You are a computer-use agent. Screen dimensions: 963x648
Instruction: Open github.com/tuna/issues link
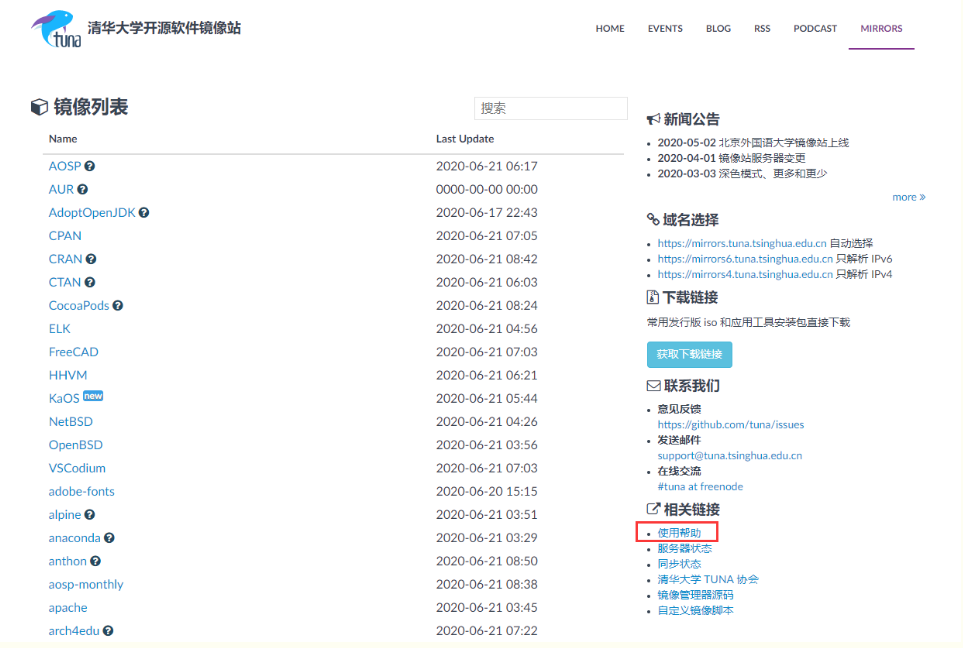click(731, 424)
